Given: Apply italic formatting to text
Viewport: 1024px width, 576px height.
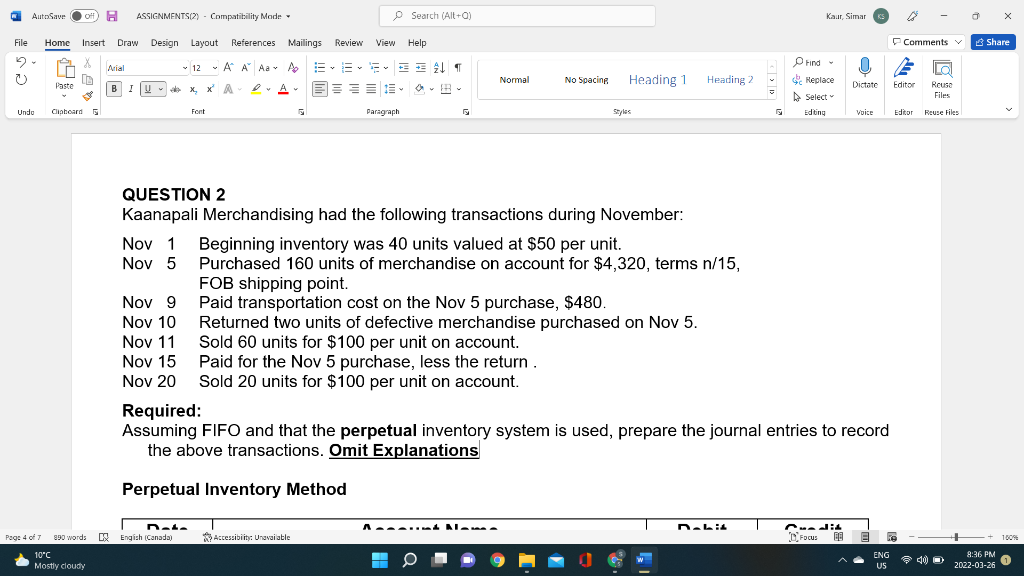Looking at the screenshot, I should (131, 89).
